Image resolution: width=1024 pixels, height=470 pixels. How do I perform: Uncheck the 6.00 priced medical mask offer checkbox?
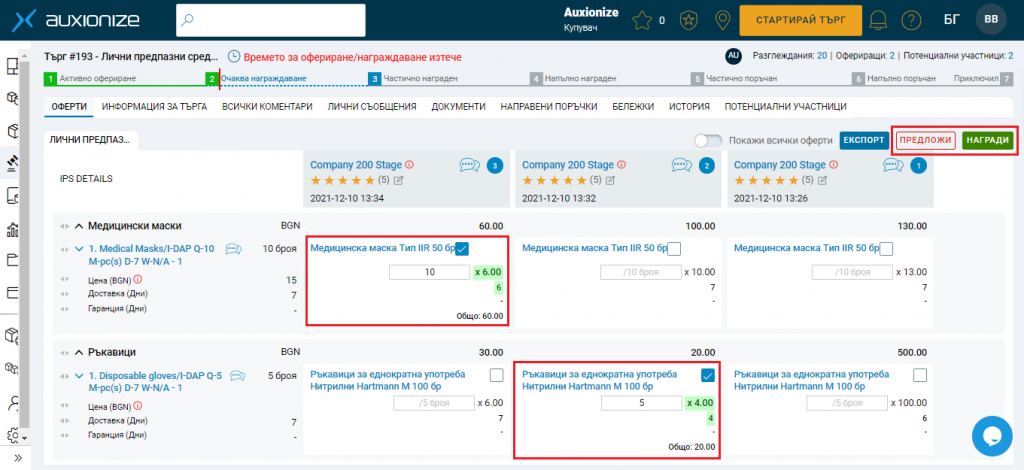coord(462,248)
